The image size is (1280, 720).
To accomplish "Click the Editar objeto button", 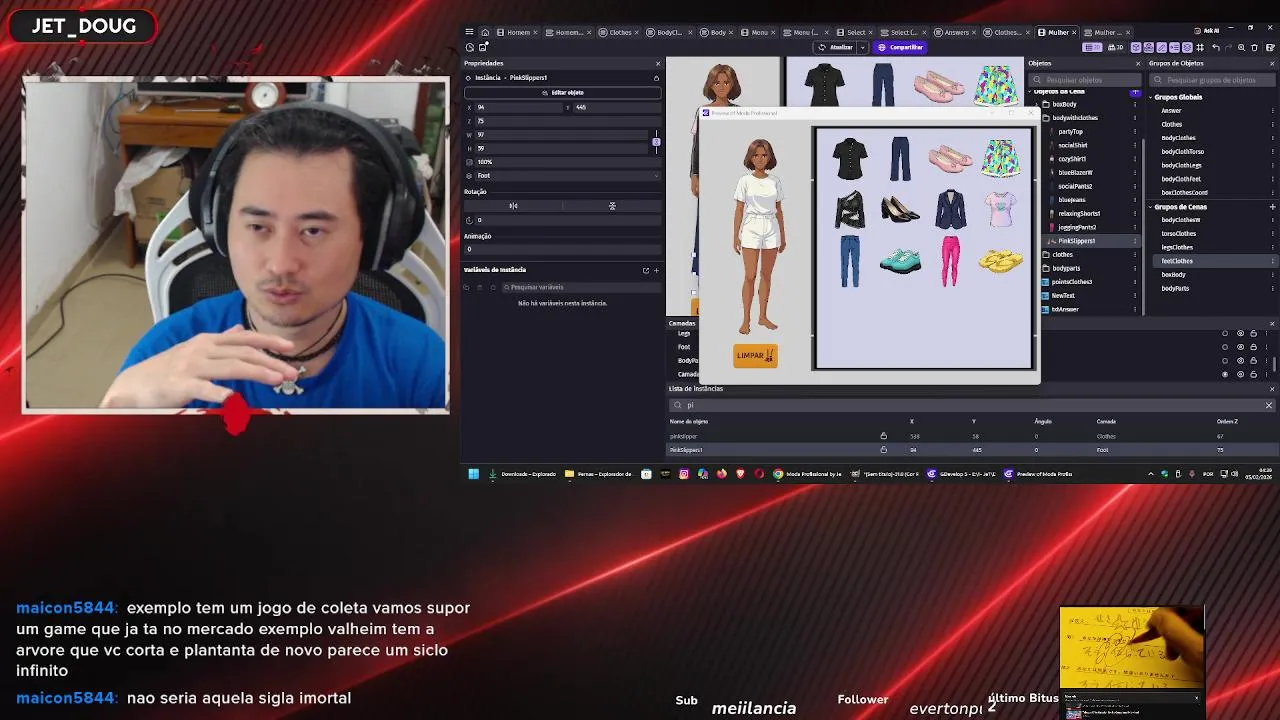I will (x=562, y=92).
